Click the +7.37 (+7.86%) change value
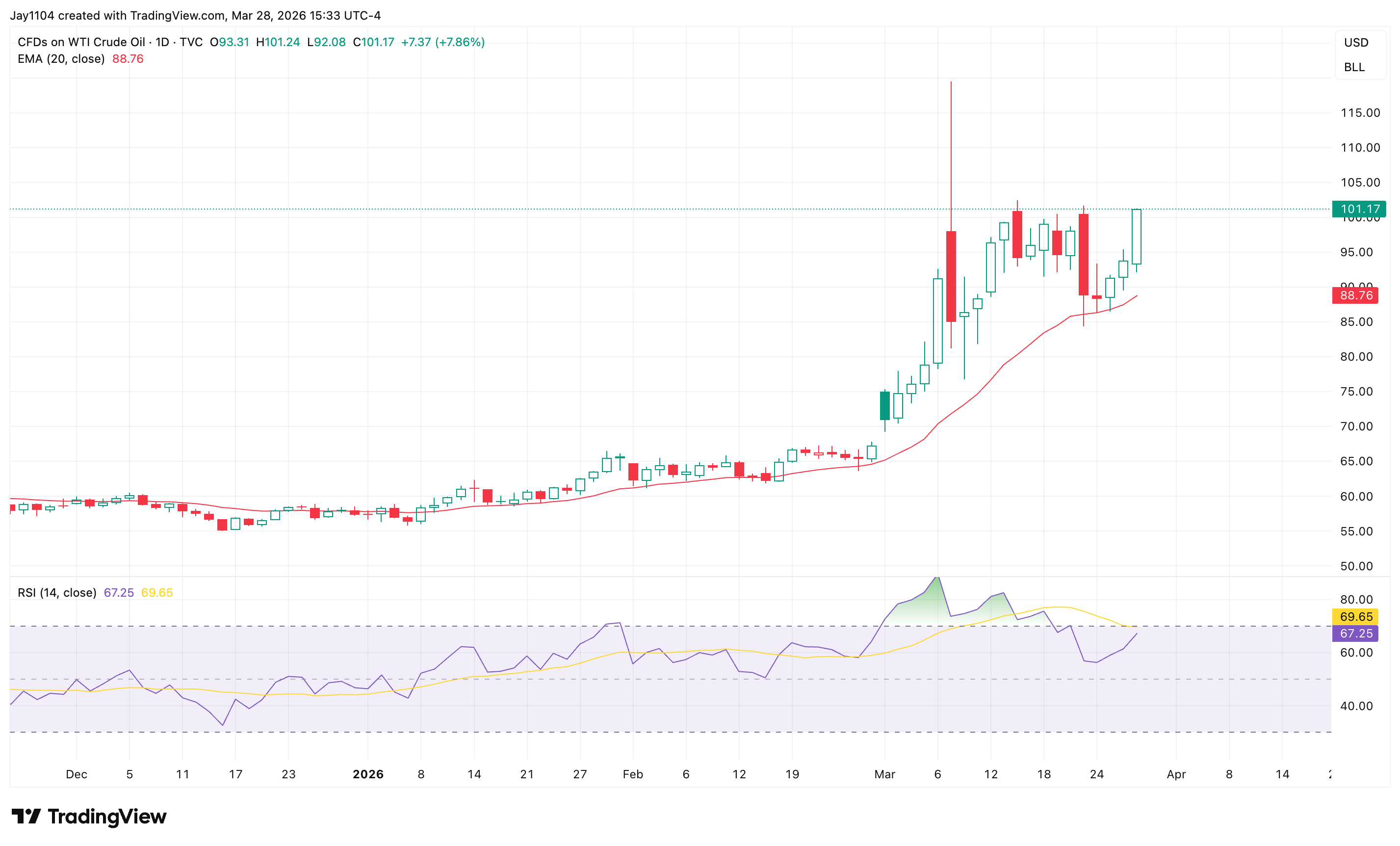The height and width of the screenshot is (846, 1400). [x=442, y=42]
